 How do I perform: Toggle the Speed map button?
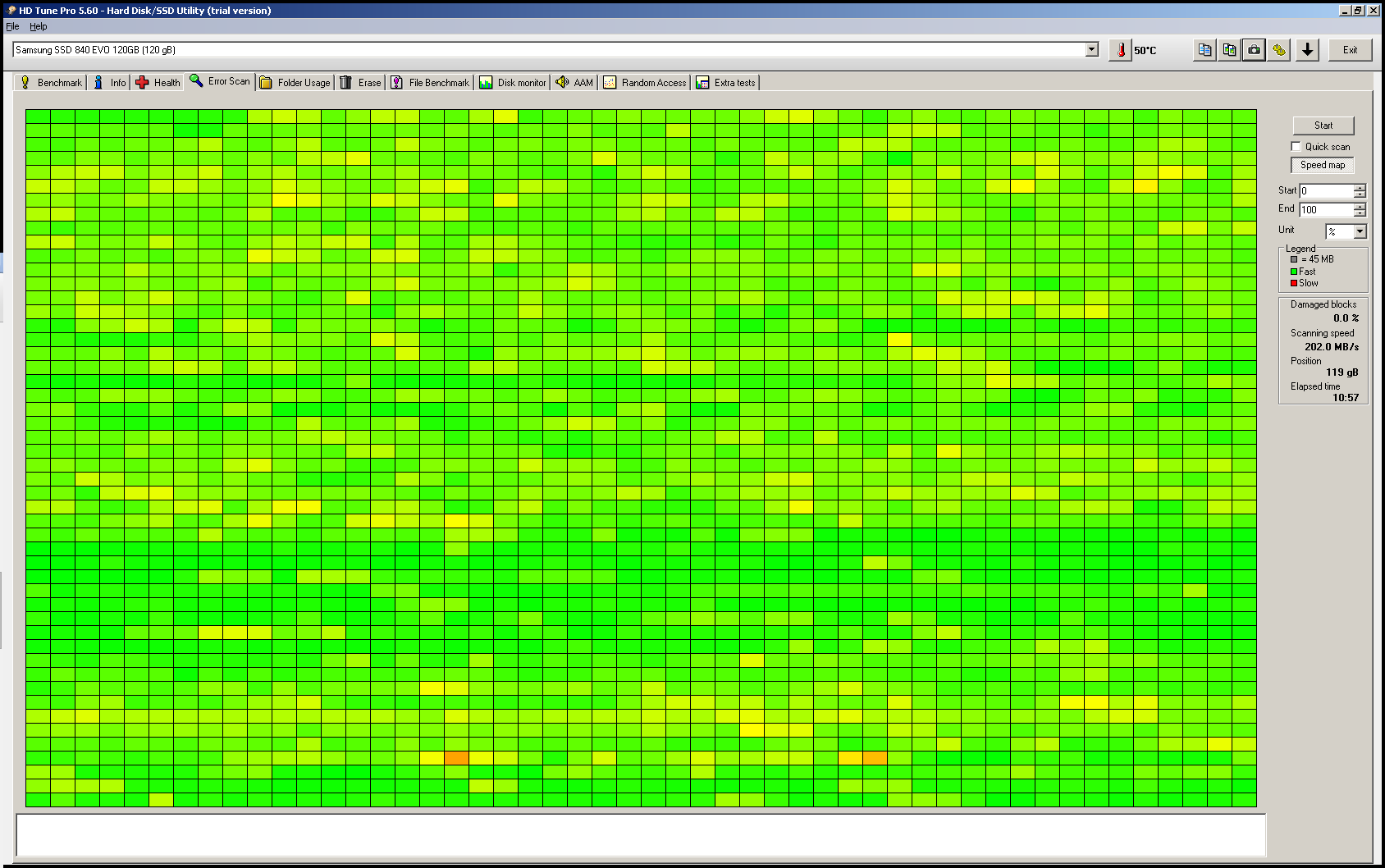(1323, 165)
